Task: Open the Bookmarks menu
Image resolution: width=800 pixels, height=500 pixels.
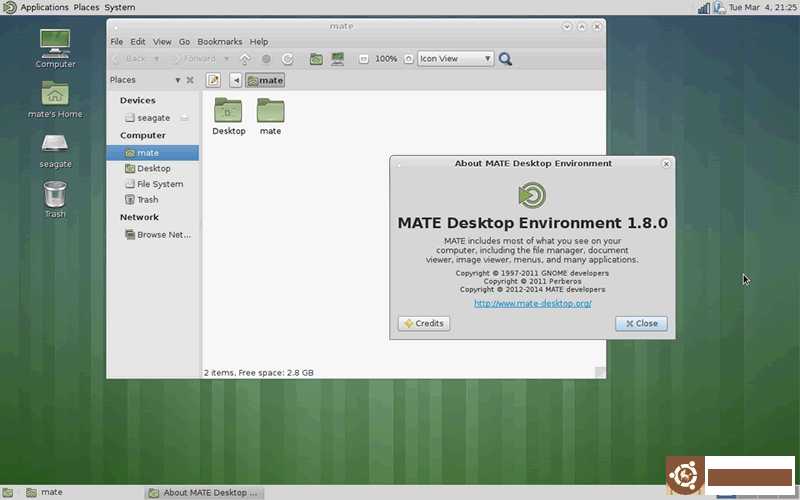Action: click(x=220, y=42)
